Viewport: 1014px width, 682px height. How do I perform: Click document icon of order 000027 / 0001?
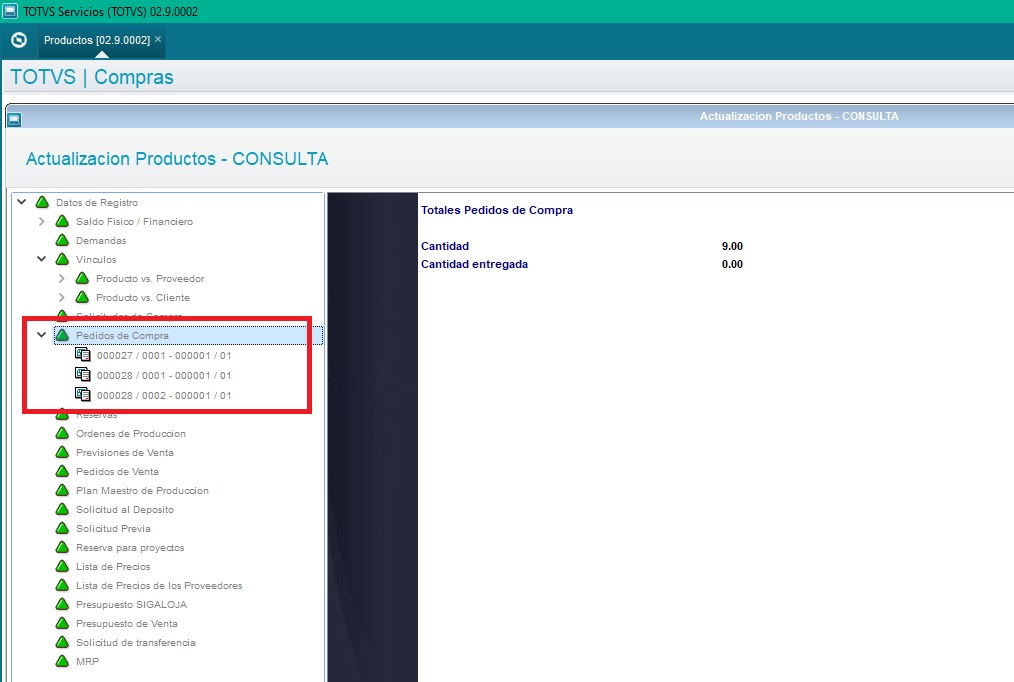(x=83, y=354)
